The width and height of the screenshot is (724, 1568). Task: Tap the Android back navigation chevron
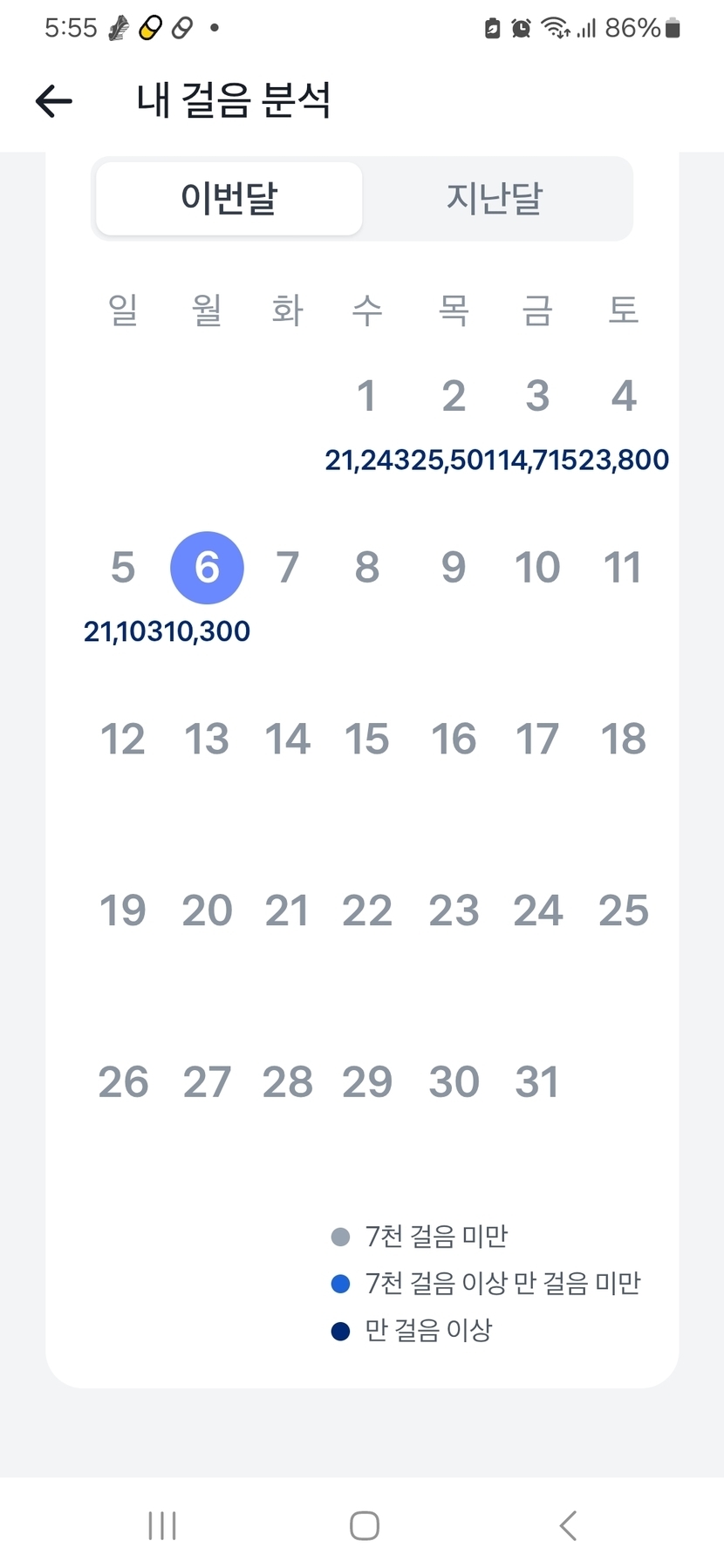point(568,1525)
